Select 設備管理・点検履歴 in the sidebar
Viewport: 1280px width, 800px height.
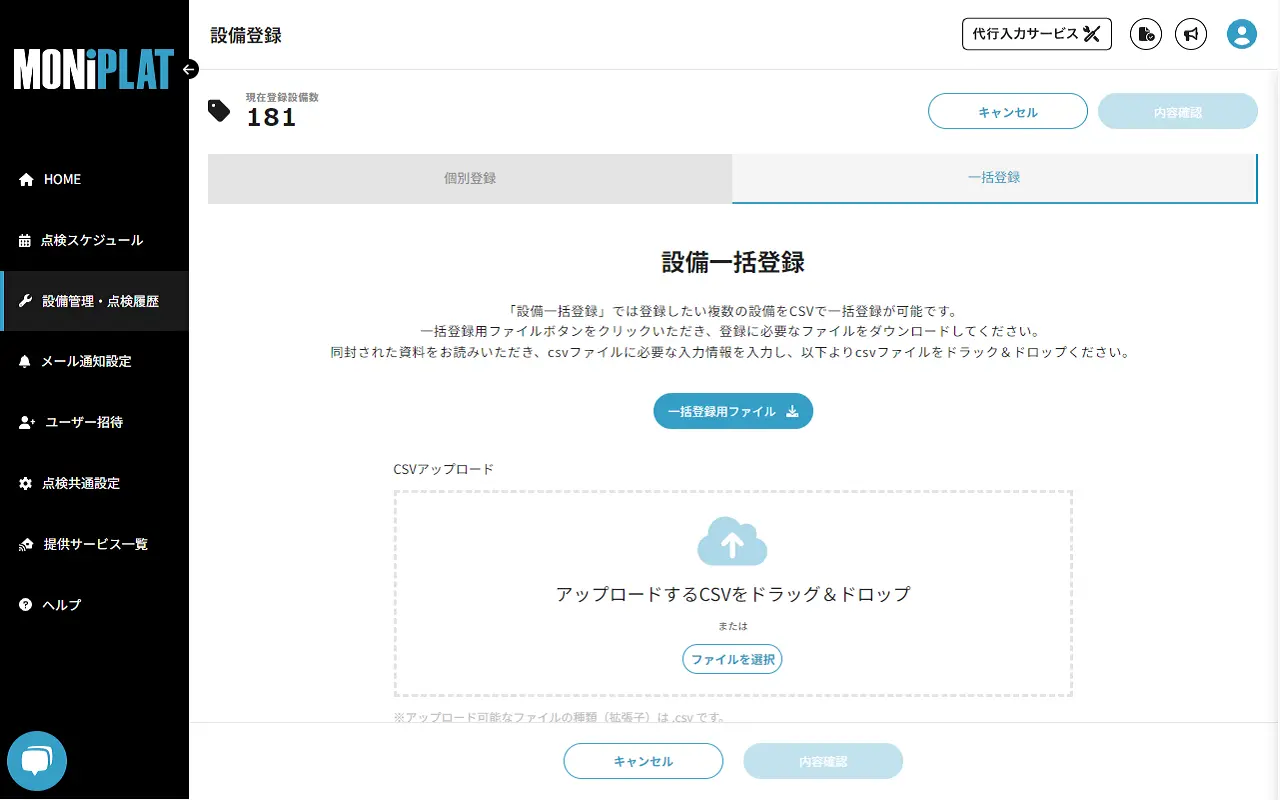101,301
